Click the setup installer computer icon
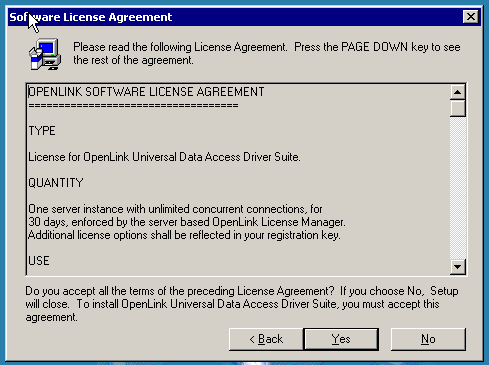Screen dimensions: 489x365 coord(45,54)
